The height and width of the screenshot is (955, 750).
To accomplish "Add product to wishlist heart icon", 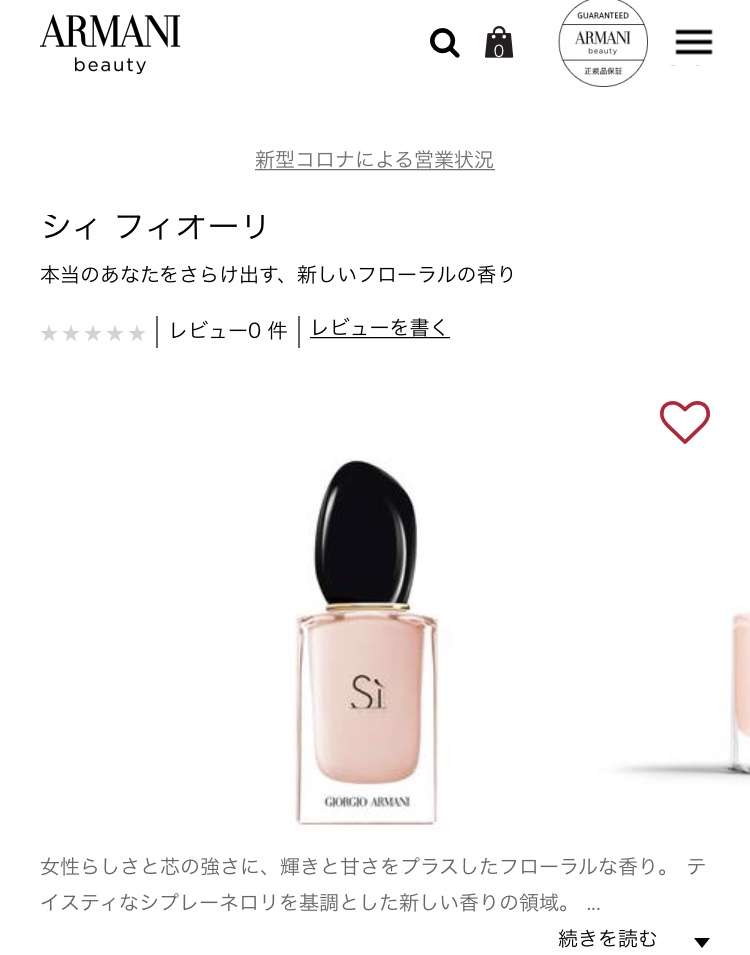I will 685,421.
